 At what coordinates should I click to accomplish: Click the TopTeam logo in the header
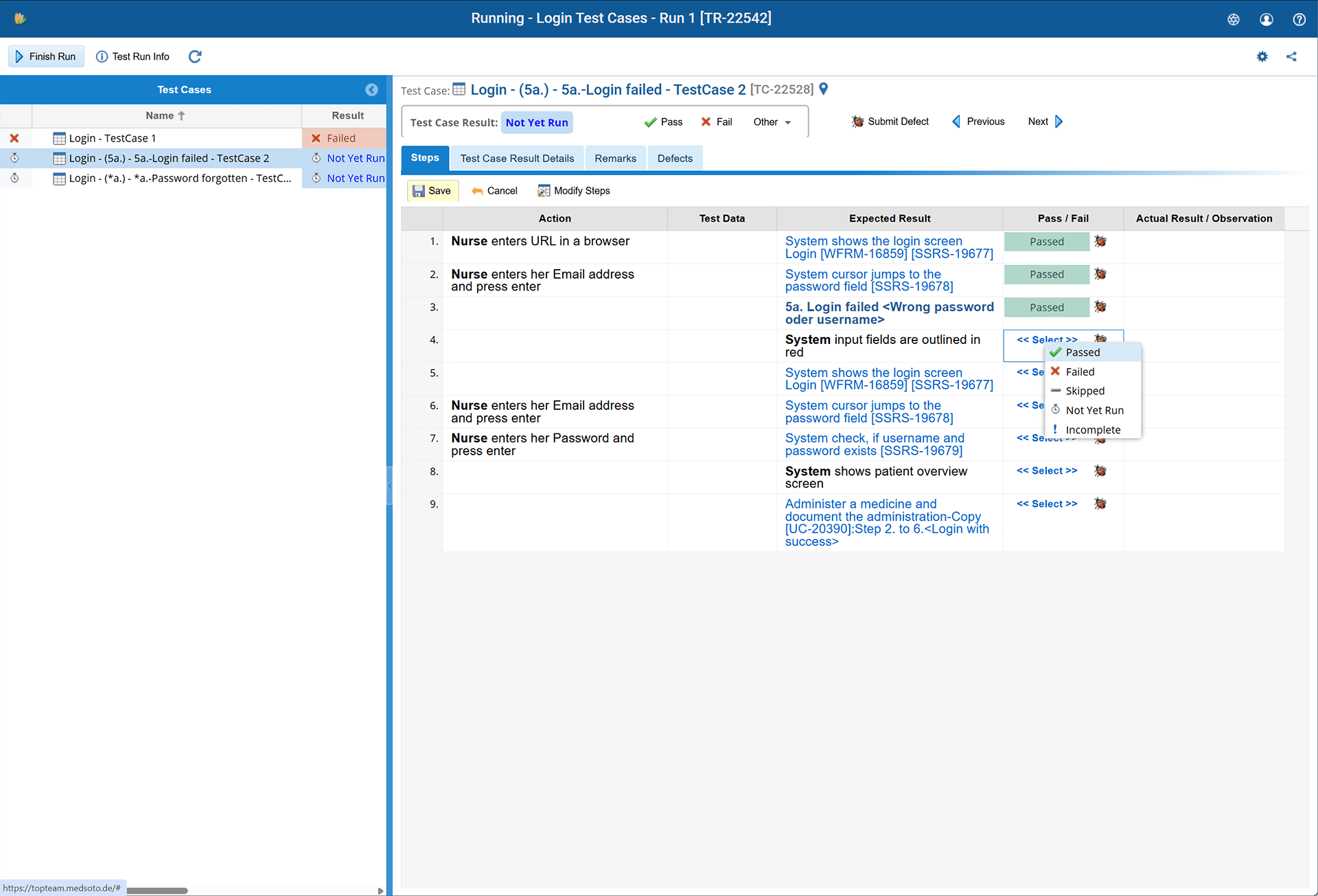(20, 19)
